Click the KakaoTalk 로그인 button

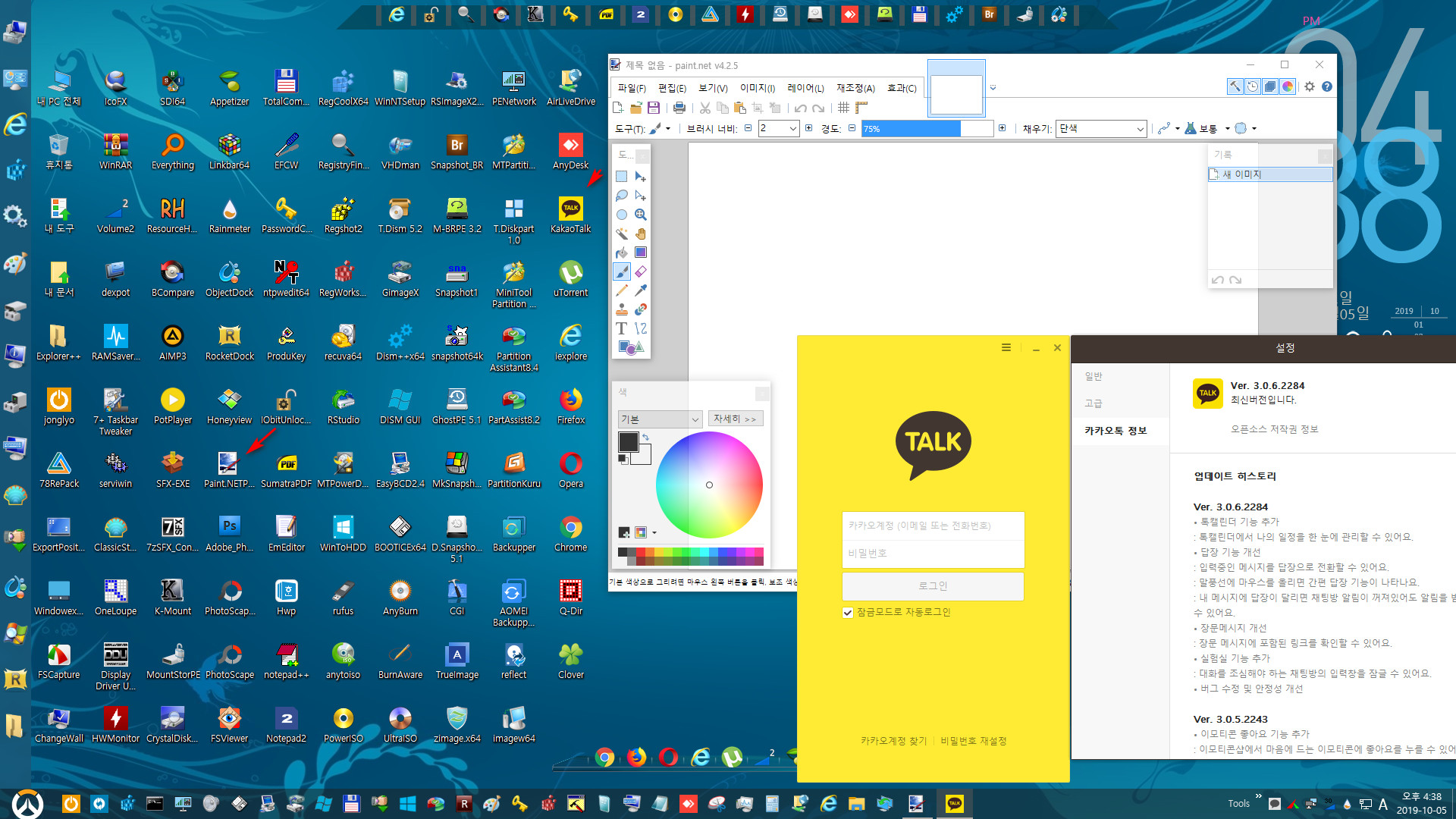point(933,586)
